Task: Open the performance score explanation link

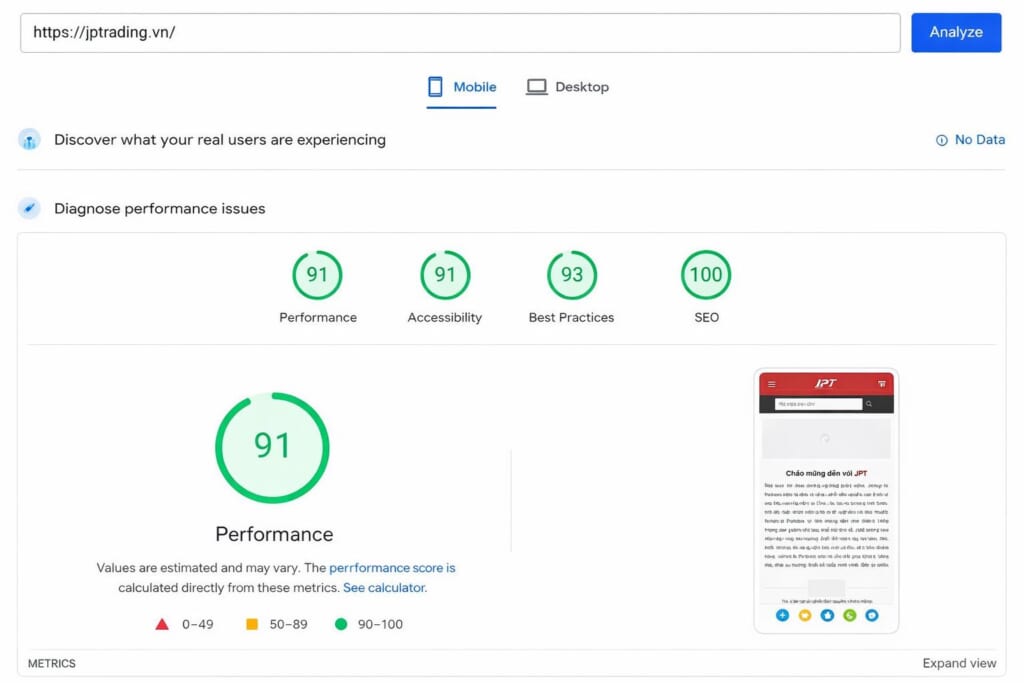Action: (x=392, y=568)
